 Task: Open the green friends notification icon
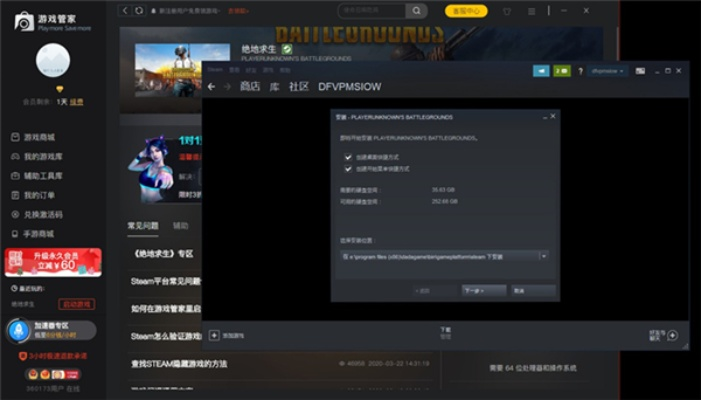pos(562,71)
